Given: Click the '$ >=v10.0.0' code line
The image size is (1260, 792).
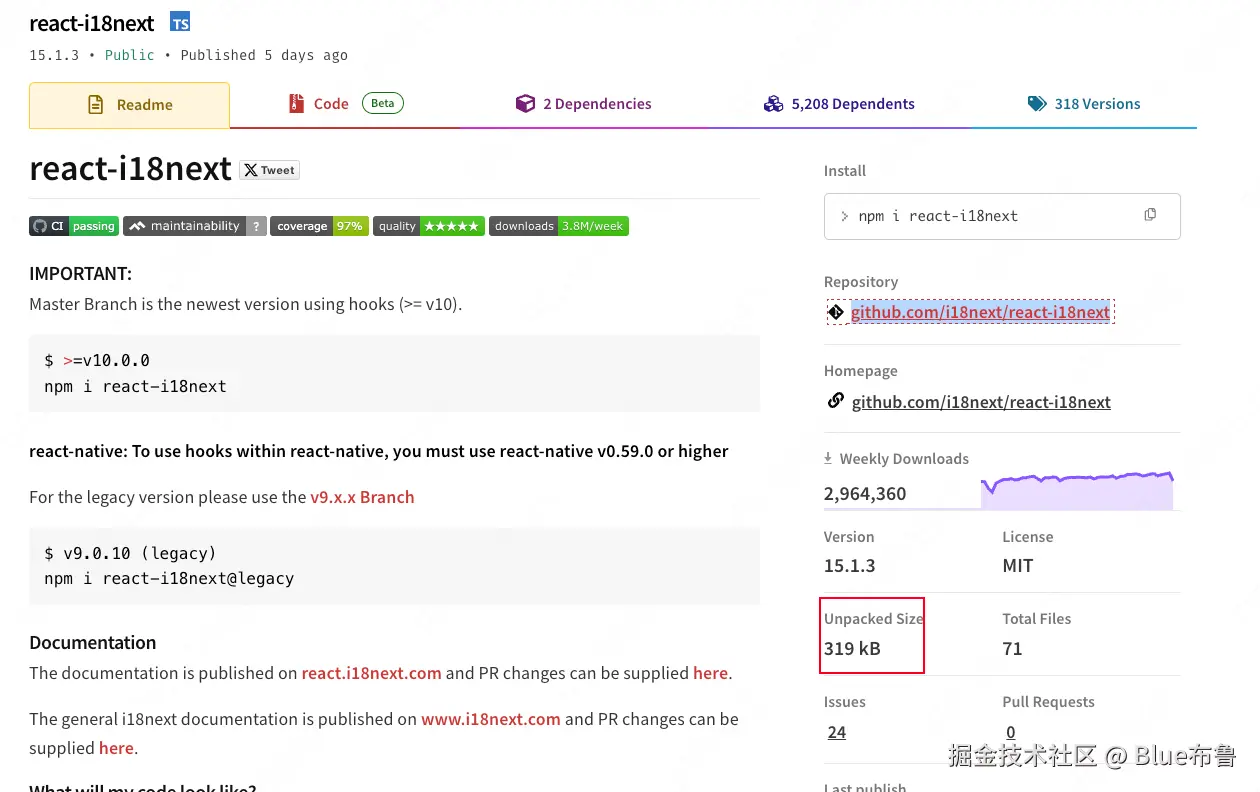Looking at the screenshot, I should click(97, 360).
